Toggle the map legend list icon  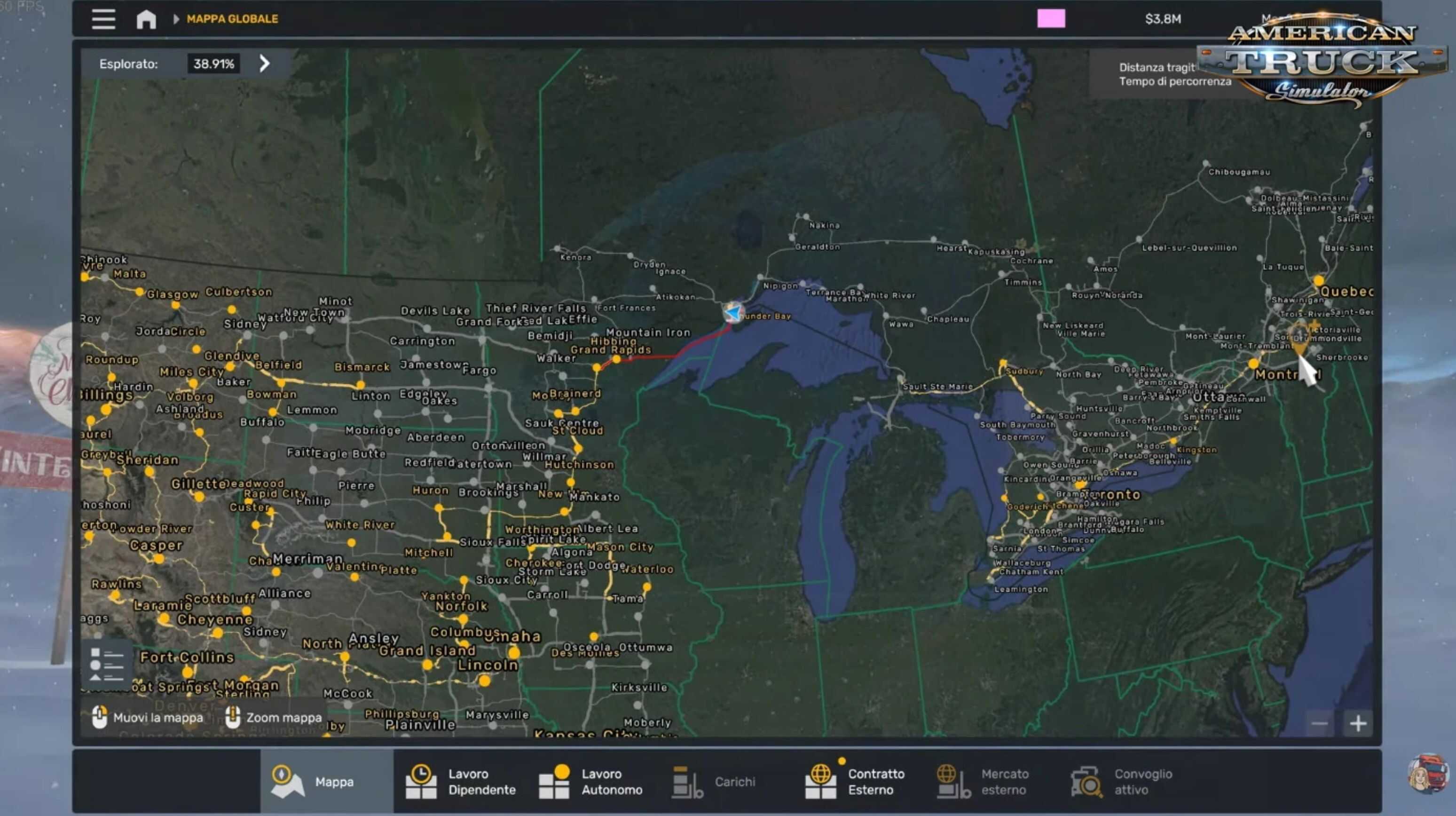106,665
